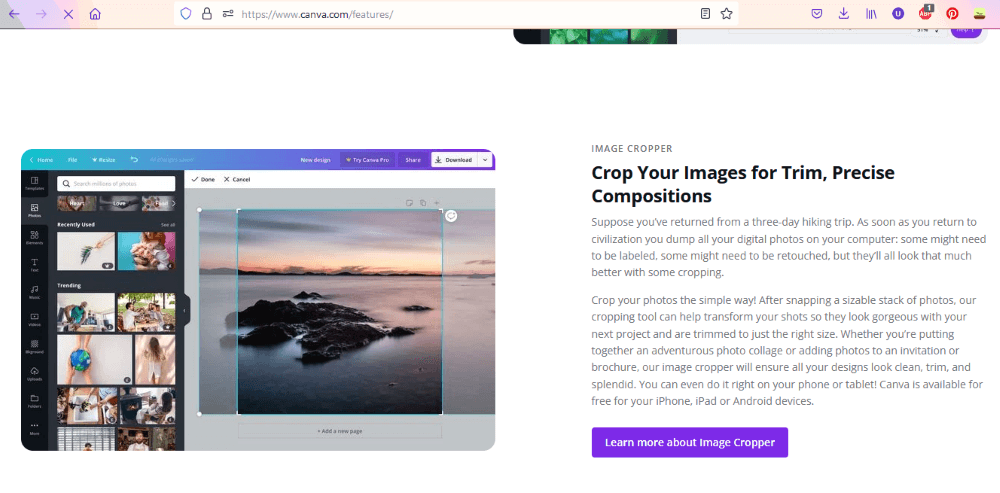This screenshot has height=493, width=1000.
Task: Select the Heart photo category chip
Action: (x=77, y=203)
